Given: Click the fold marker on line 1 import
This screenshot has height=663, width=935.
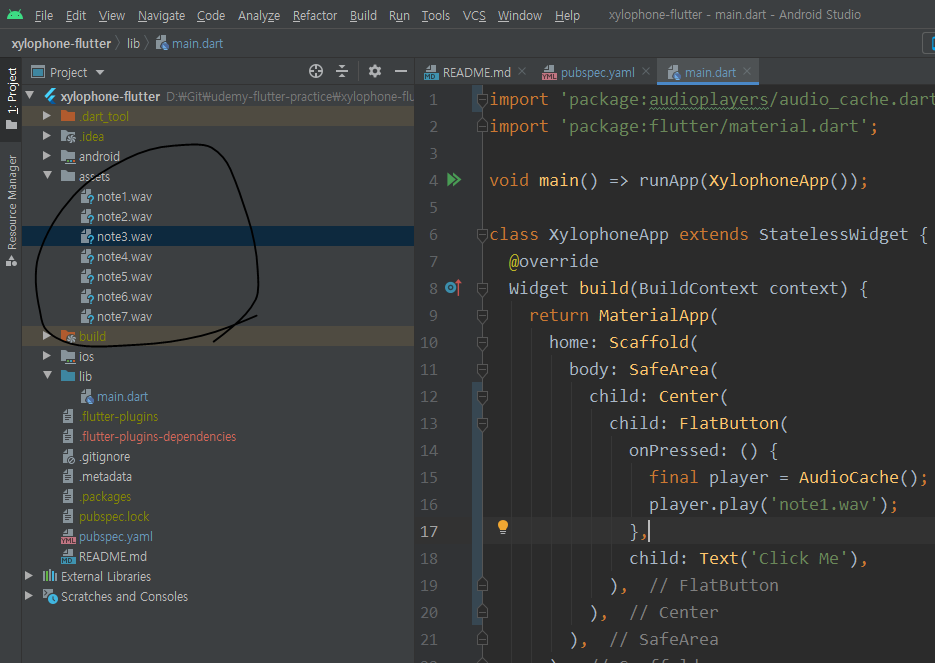Looking at the screenshot, I should (x=482, y=100).
